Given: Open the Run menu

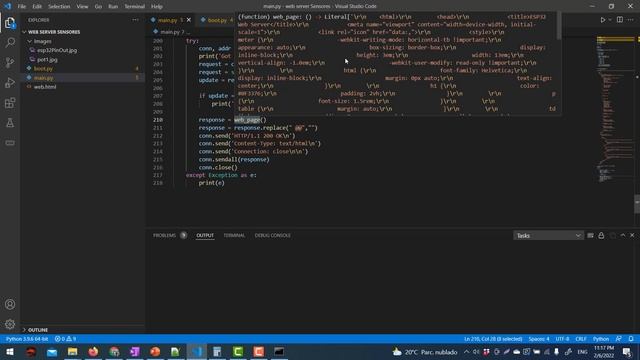Looking at the screenshot, I should click(113, 7).
